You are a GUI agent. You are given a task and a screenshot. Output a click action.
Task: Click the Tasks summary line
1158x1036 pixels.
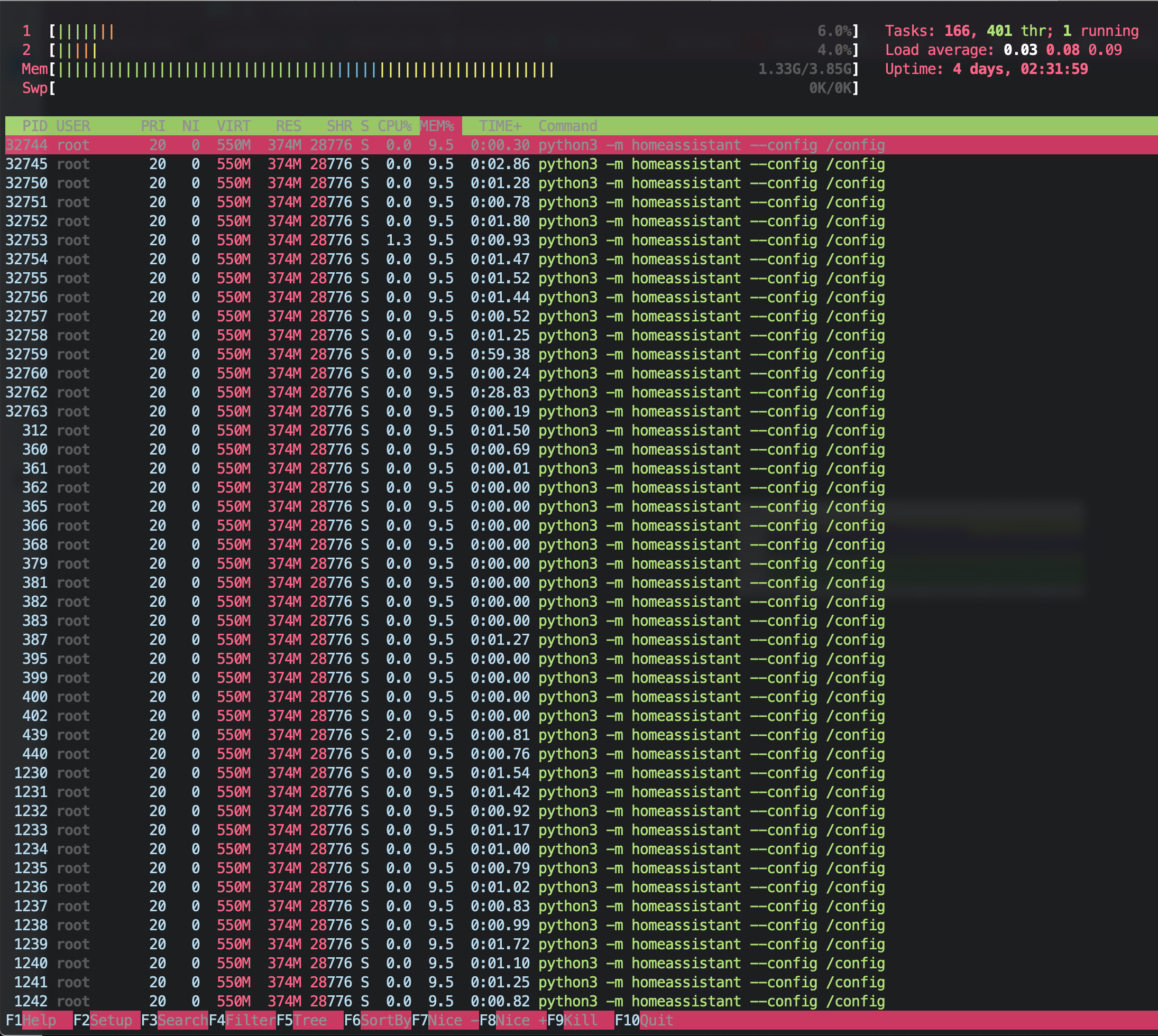click(x=1012, y=31)
